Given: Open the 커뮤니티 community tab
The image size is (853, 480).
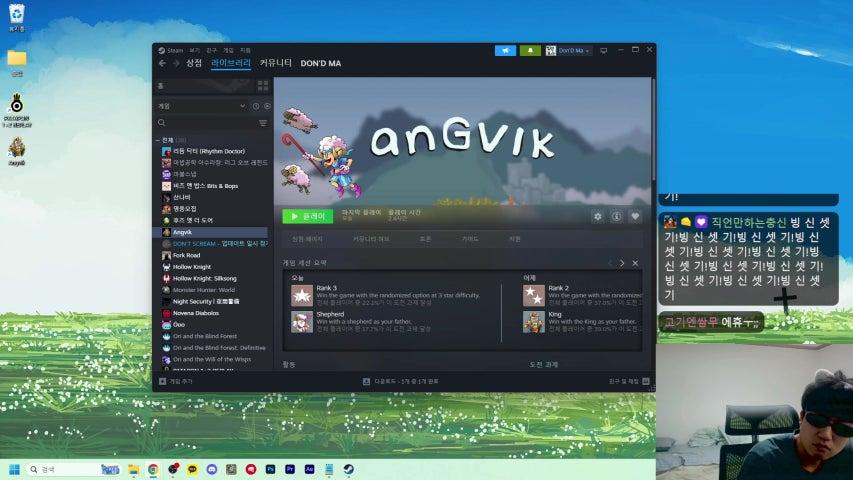Looking at the screenshot, I should click(x=276, y=64).
